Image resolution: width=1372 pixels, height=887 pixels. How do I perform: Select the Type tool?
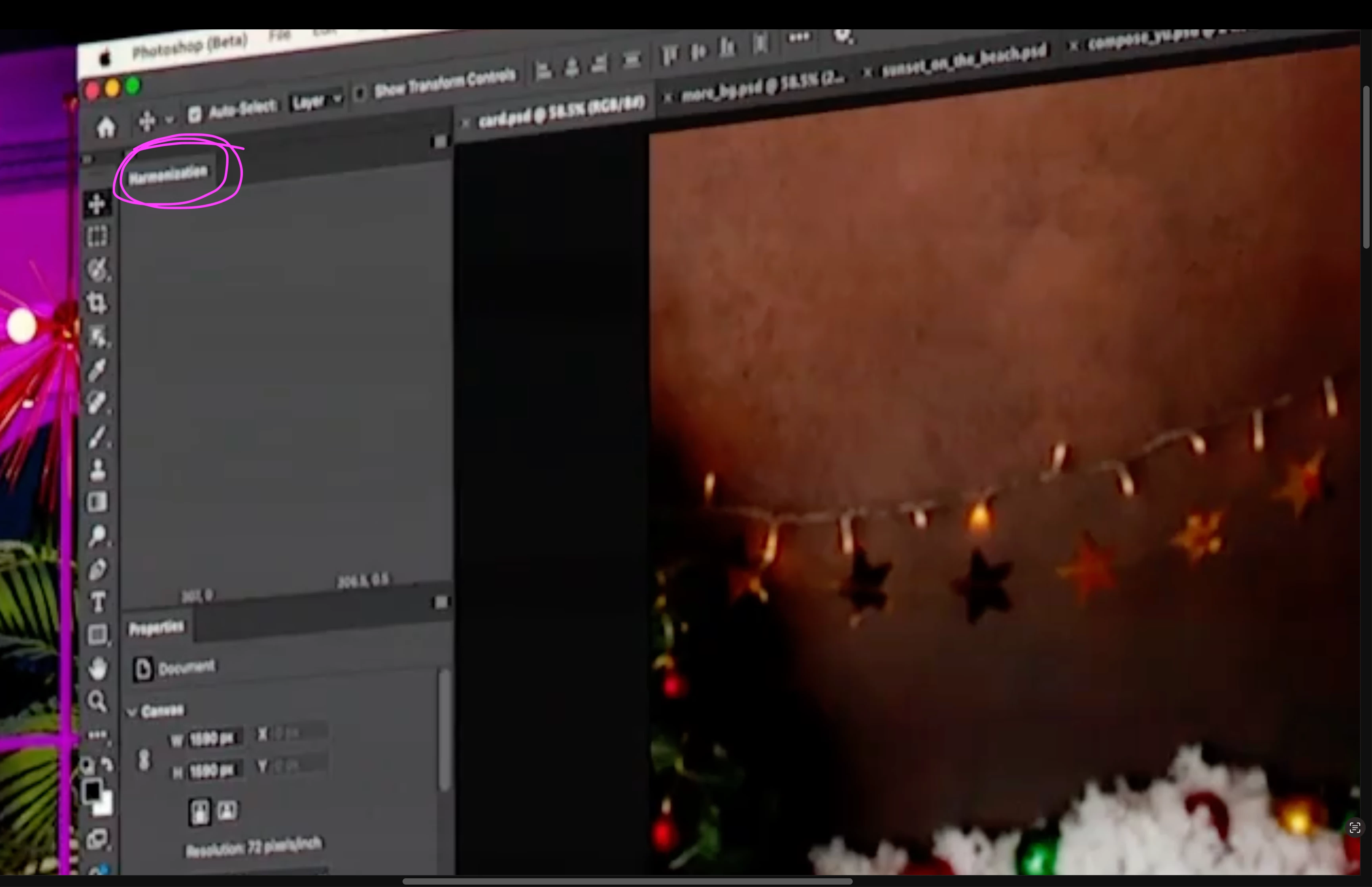pos(97,602)
